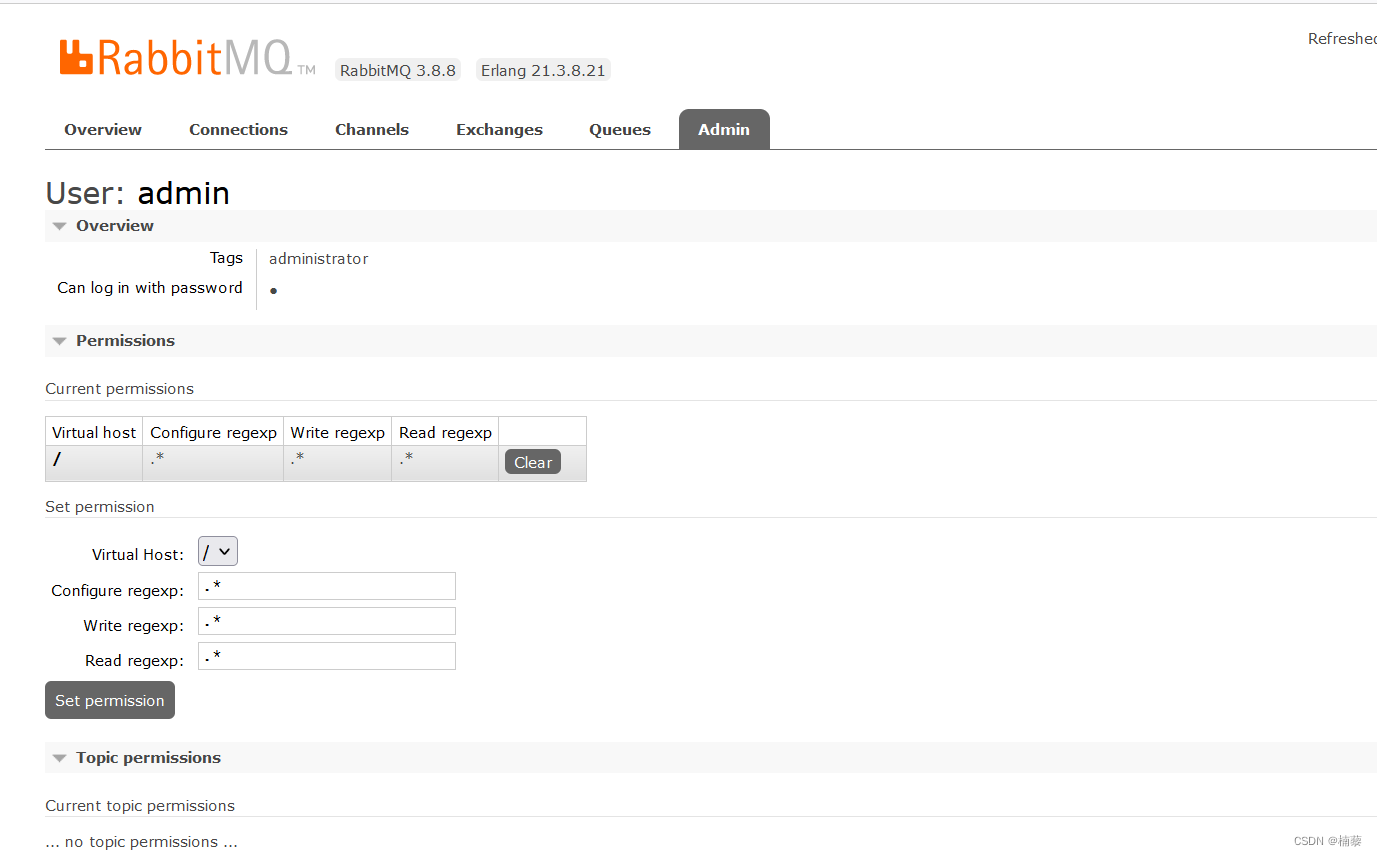Focus the Read regexp input field
Viewport: 1377px width, 856px height.
tap(327, 656)
